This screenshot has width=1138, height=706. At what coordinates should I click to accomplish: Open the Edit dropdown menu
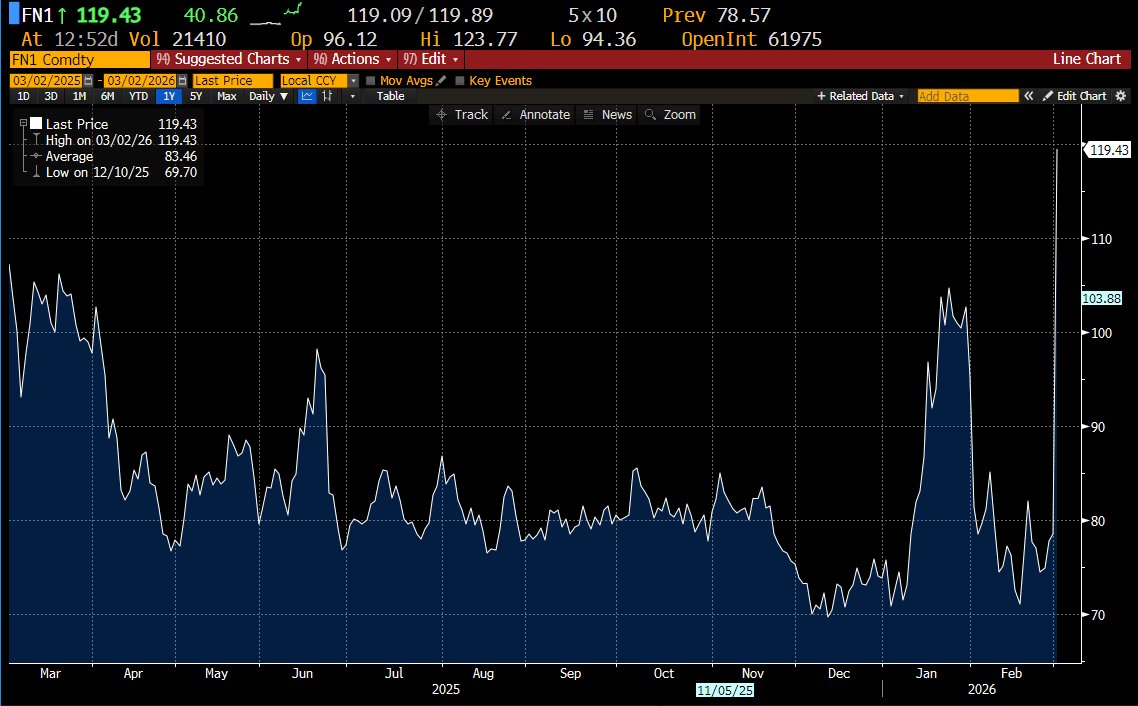(431, 59)
